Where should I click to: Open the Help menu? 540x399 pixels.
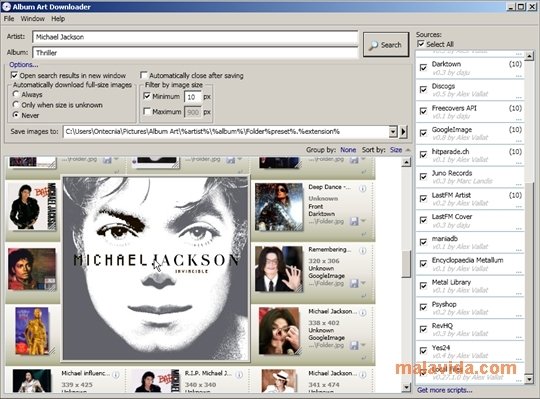point(58,19)
